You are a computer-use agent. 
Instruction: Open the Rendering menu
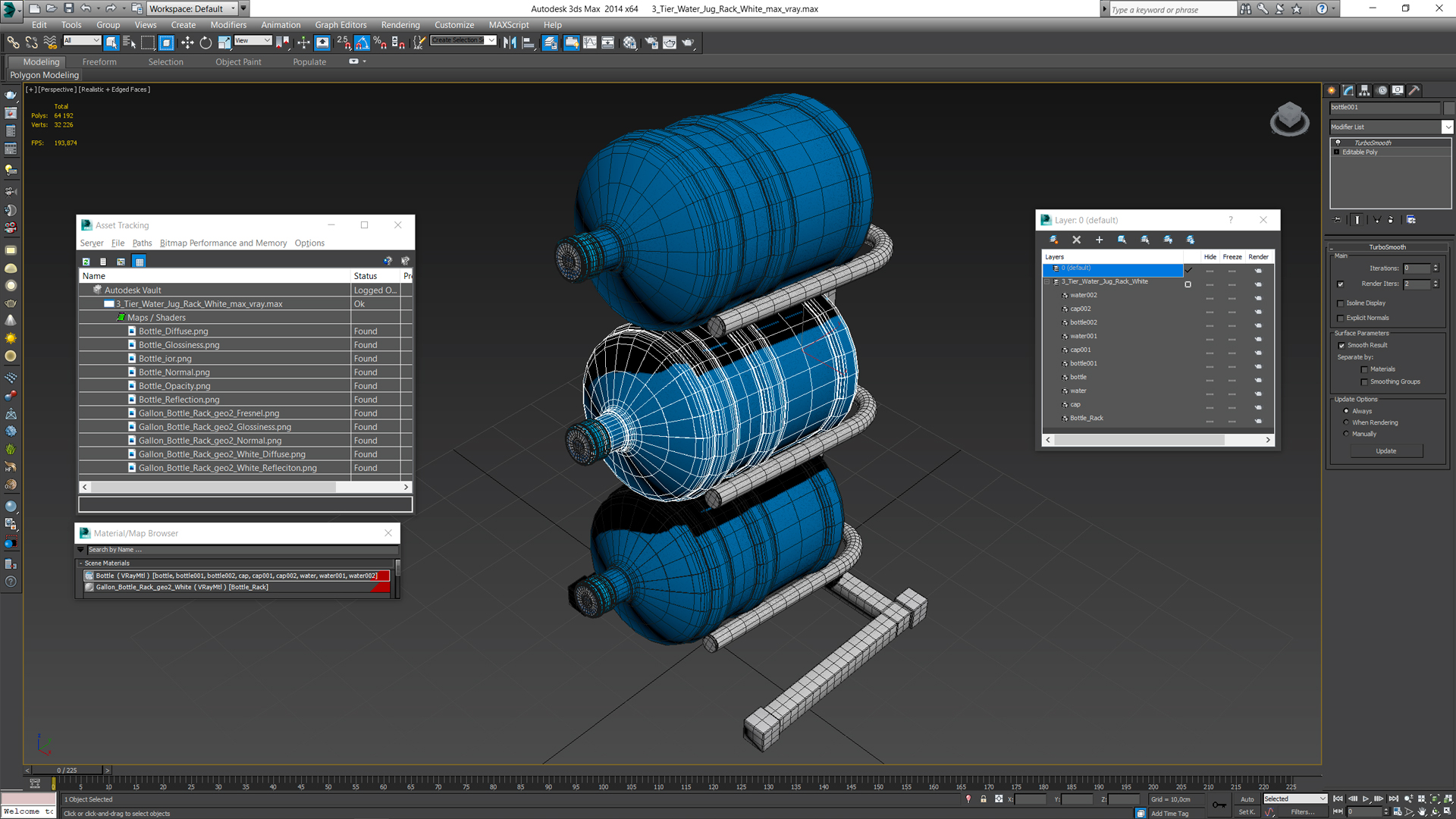click(x=400, y=25)
